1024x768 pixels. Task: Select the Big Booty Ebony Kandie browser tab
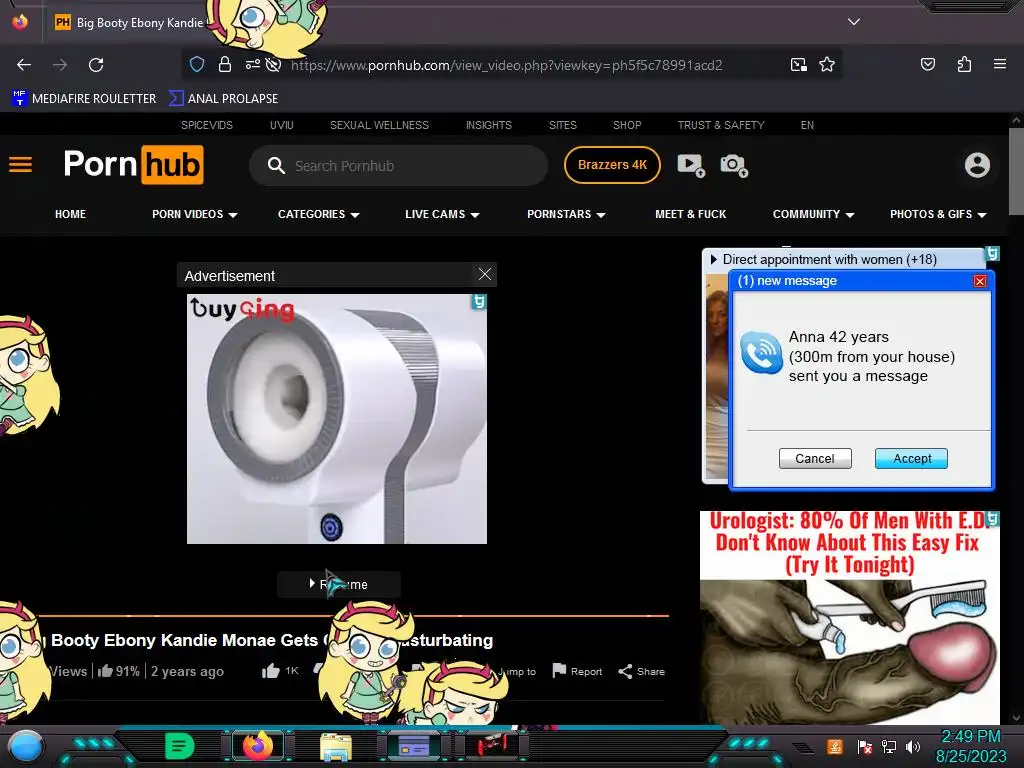click(x=131, y=22)
